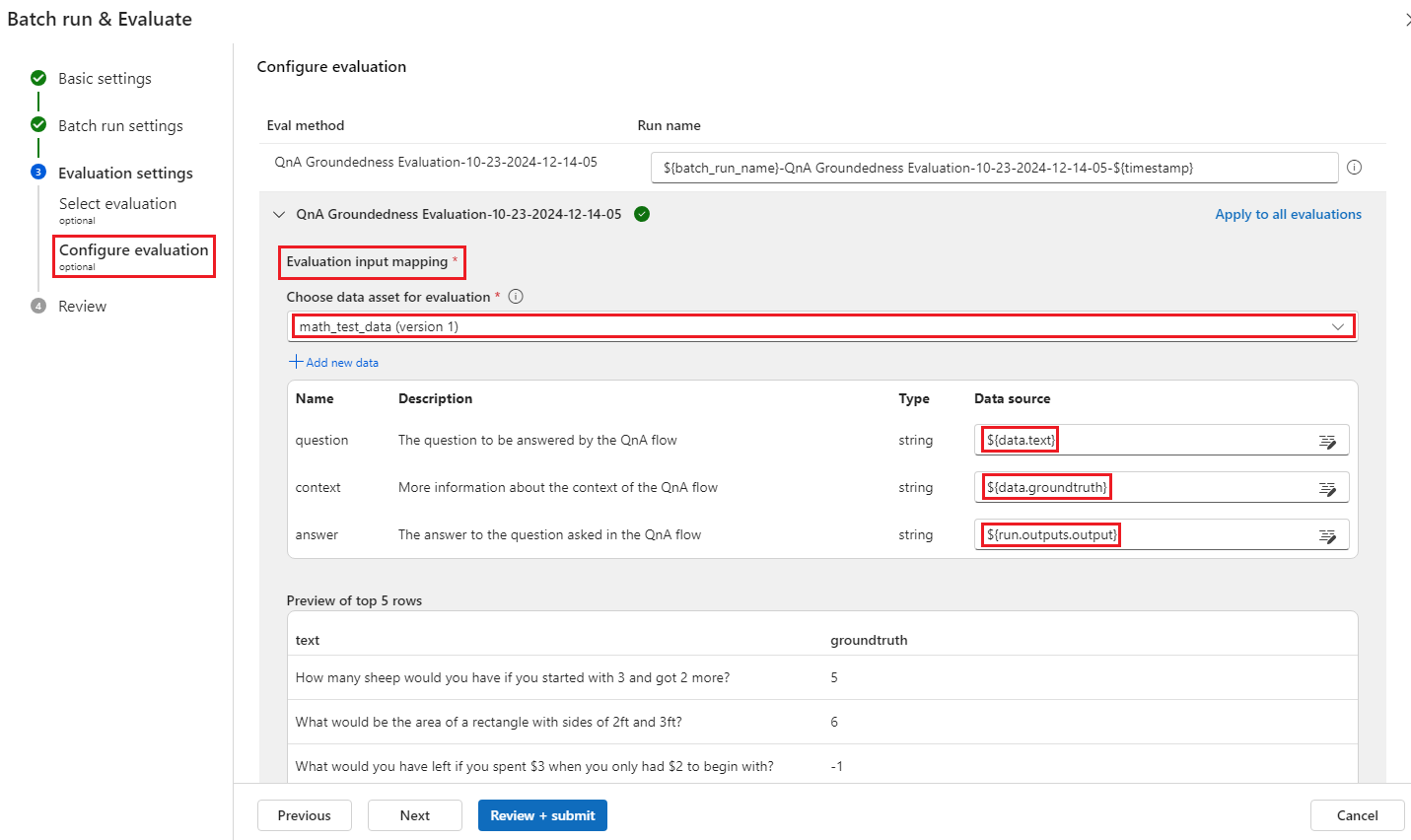This screenshot has height=840, width=1411.
Task: Click info icon next to data asset label
Action: [516, 297]
